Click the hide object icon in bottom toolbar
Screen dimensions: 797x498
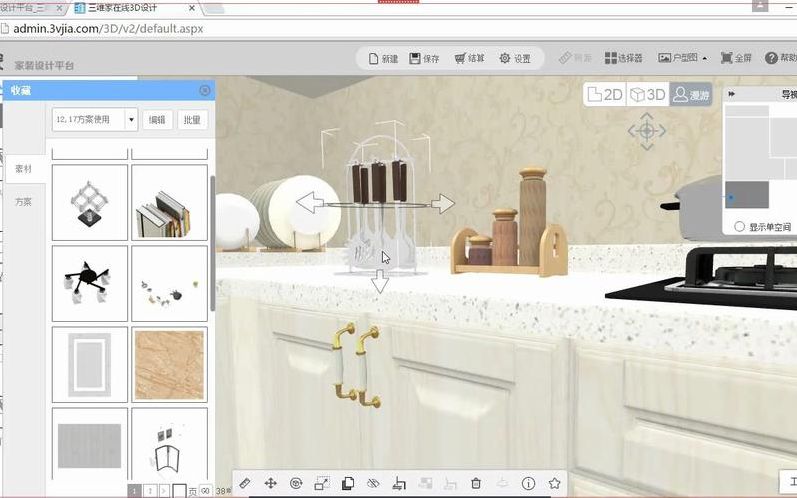(x=373, y=483)
